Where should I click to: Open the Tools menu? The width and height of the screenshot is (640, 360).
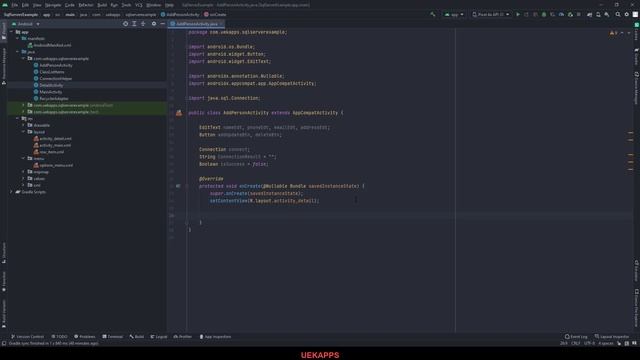[x=127, y=5]
